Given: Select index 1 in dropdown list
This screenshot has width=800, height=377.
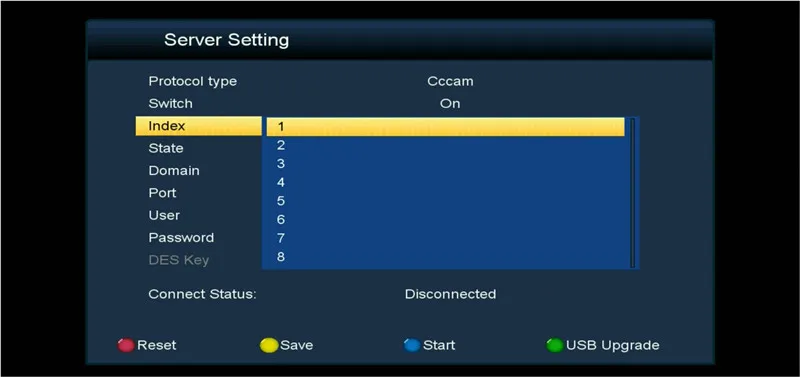Looking at the screenshot, I should [445, 127].
